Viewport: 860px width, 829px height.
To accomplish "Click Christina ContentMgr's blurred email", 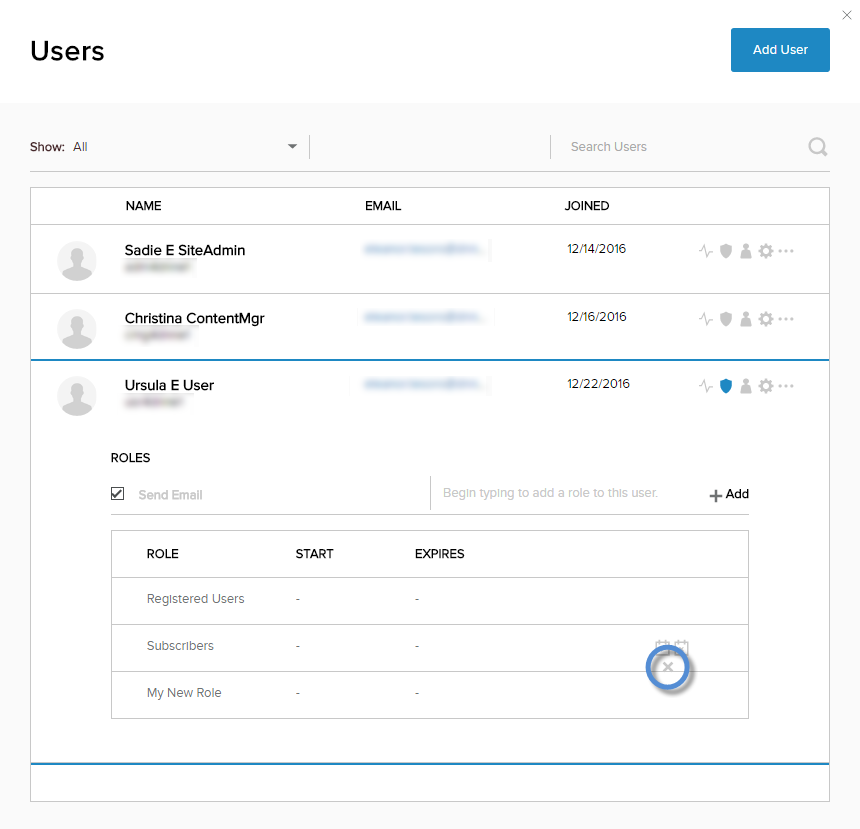I will point(425,317).
